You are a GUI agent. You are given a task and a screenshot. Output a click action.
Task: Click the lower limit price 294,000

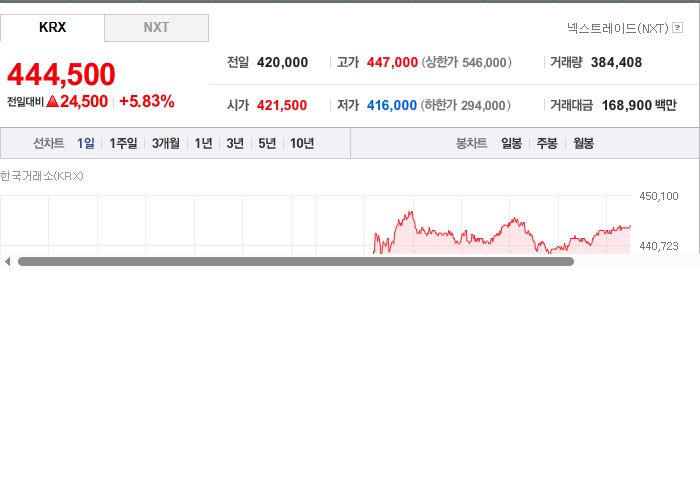pyautogui.click(x=483, y=105)
